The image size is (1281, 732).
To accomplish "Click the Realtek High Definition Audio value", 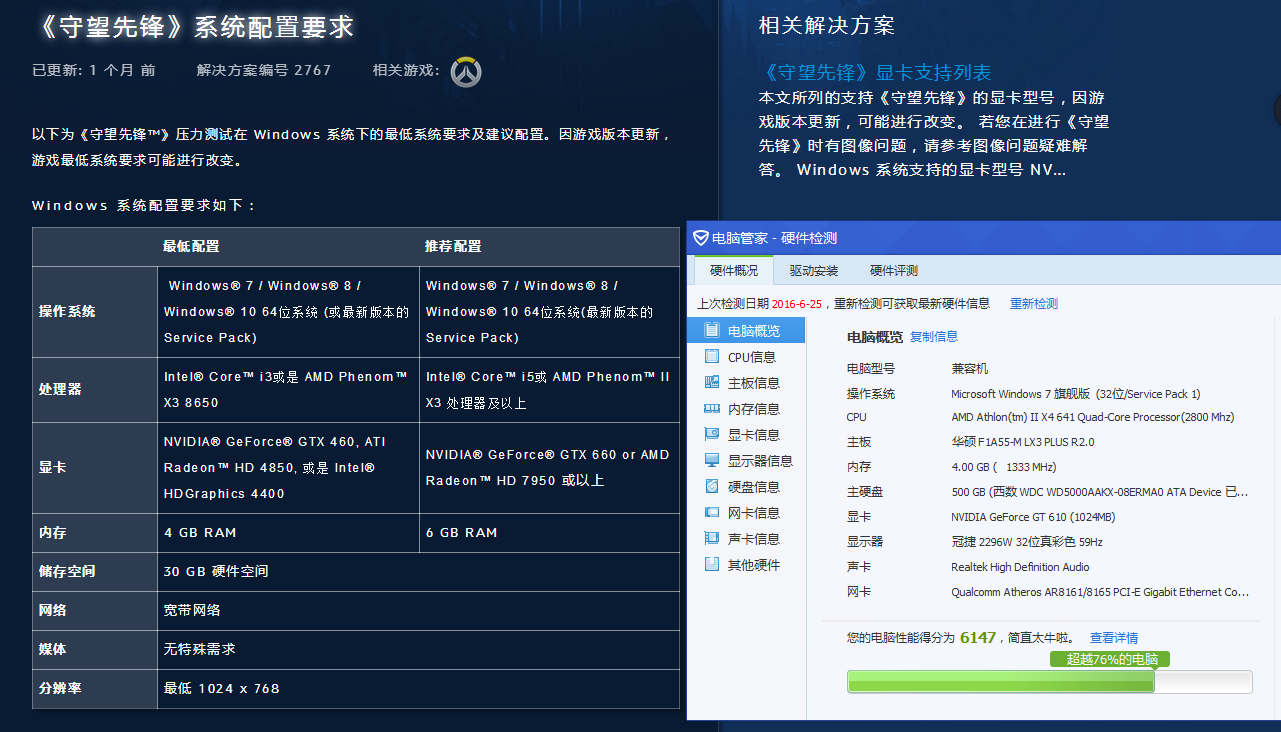I will 1020,567.
